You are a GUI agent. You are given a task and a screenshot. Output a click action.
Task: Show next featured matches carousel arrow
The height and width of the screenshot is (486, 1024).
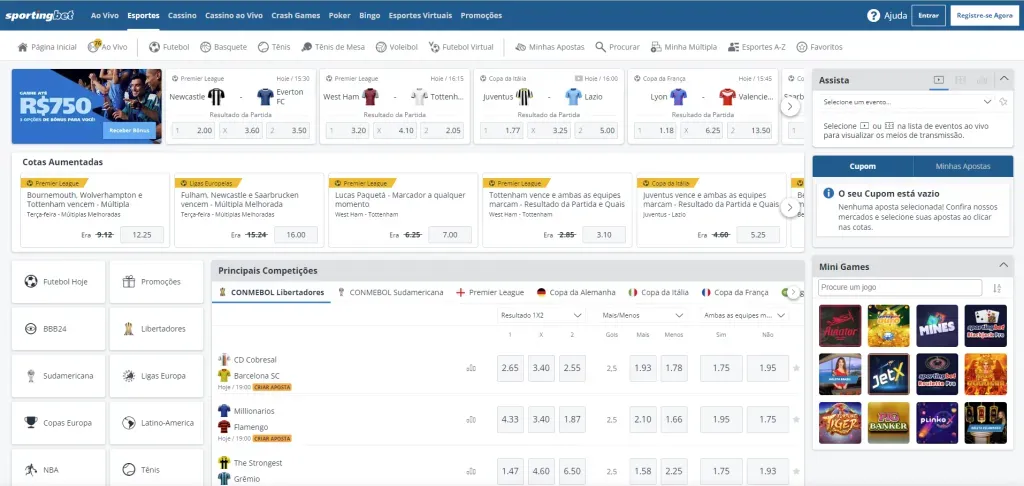pos(790,106)
